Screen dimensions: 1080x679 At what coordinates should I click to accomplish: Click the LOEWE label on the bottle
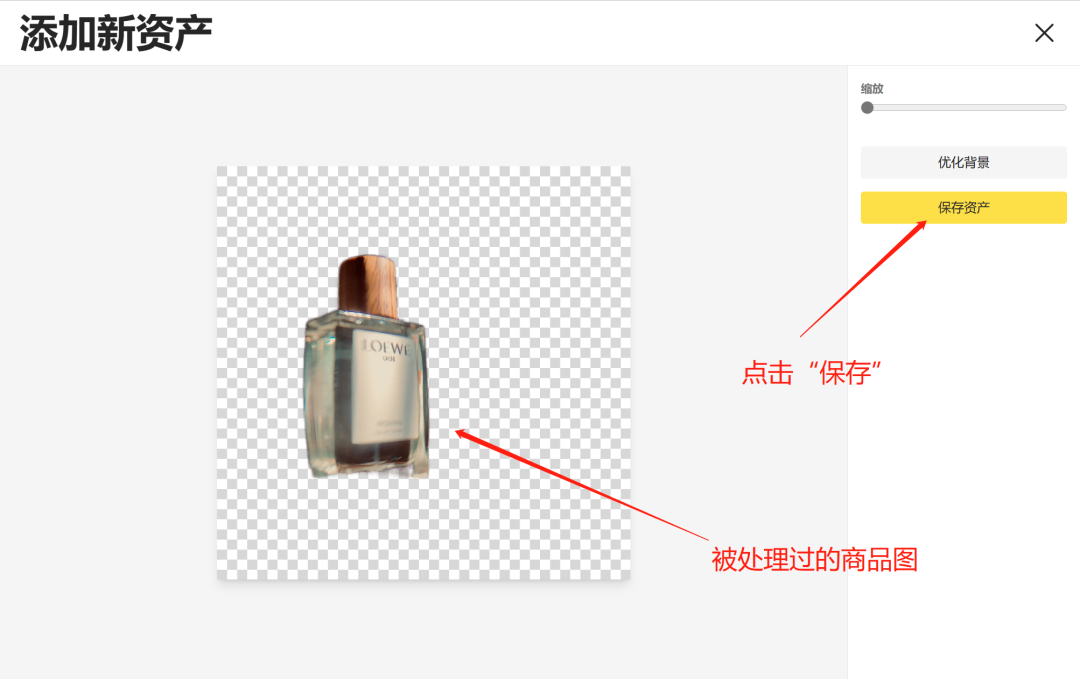click(386, 347)
